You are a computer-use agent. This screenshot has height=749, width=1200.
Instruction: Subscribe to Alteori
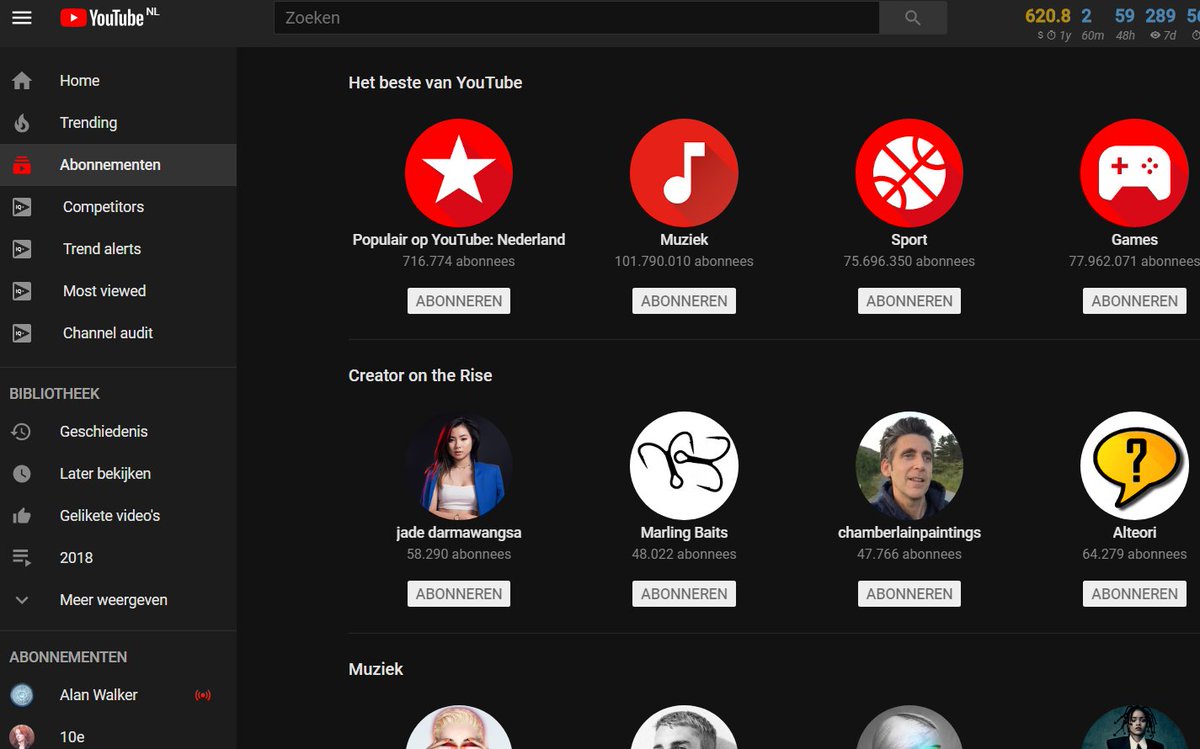pyautogui.click(x=1134, y=594)
